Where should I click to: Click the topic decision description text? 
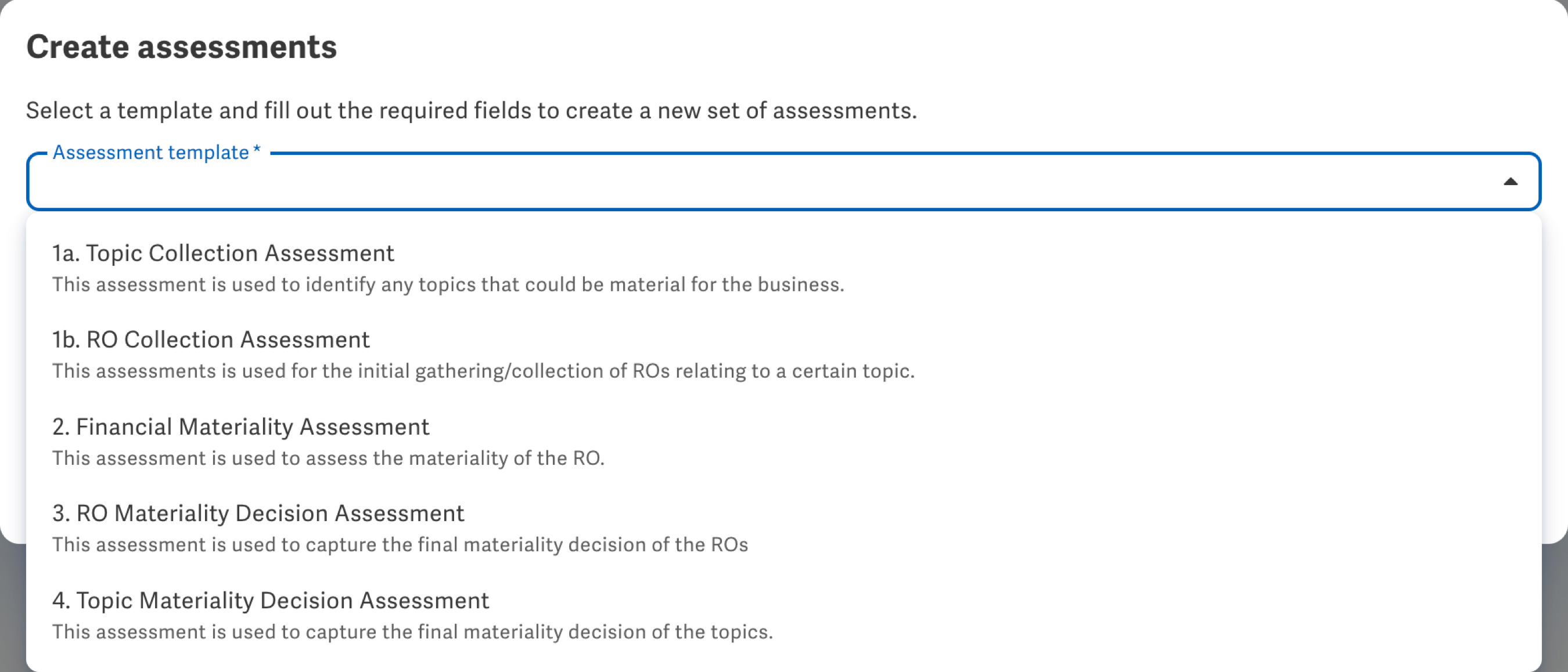412,631
